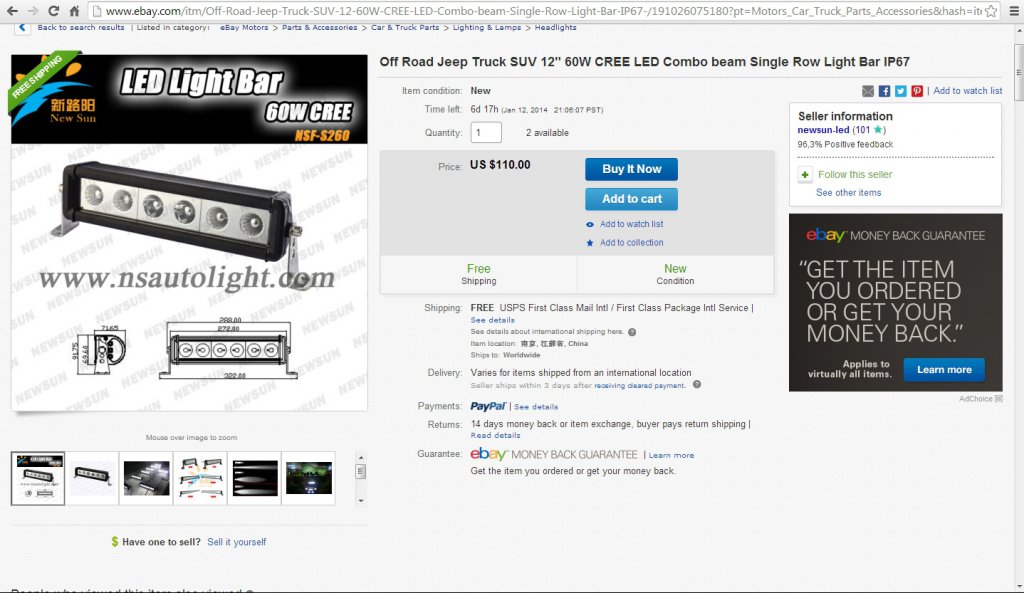
Task: Reload page with browser refresh icon
Action: pos(53,10)
